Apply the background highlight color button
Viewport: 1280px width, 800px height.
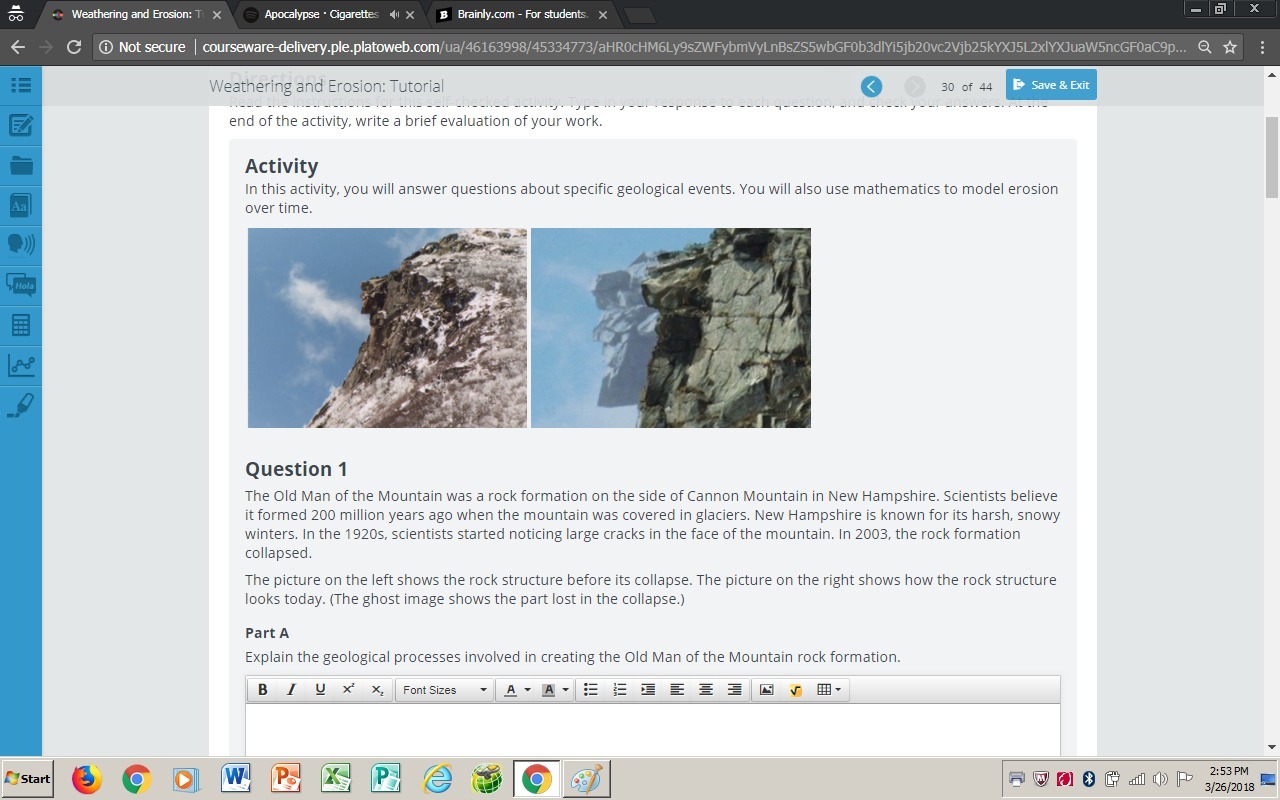point(548,690)
